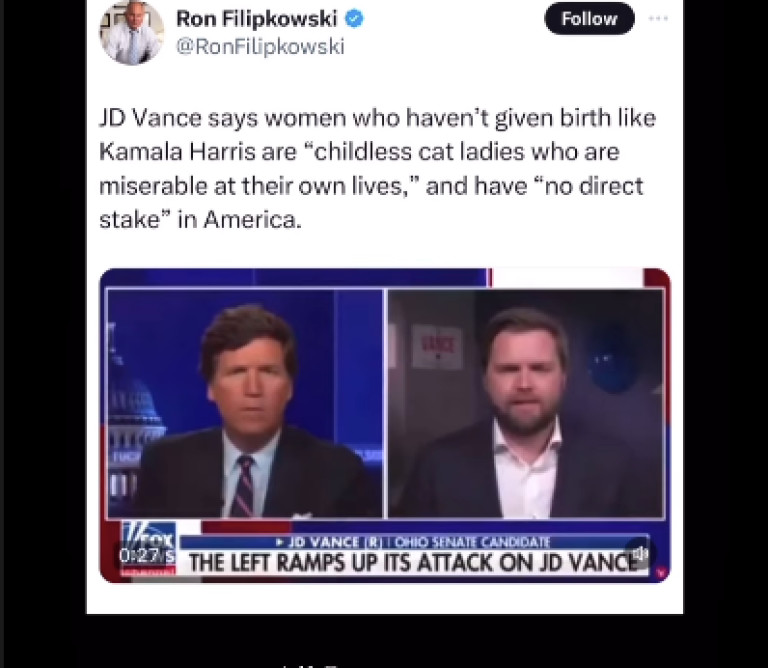Screen dimensions: 768x668
Task: Unmute the video using the speaker icon
Action: pyautogui.click(x=641, y=554)
